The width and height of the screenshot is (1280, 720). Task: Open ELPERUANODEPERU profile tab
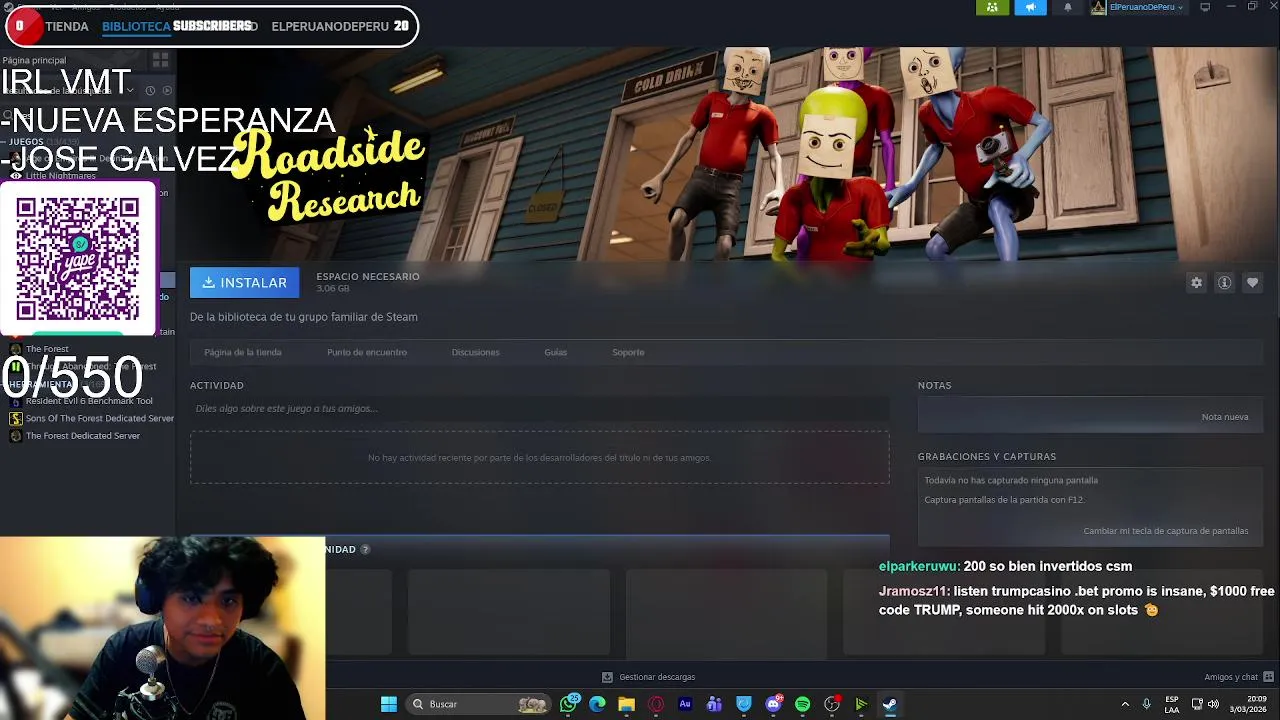(330, 26)
